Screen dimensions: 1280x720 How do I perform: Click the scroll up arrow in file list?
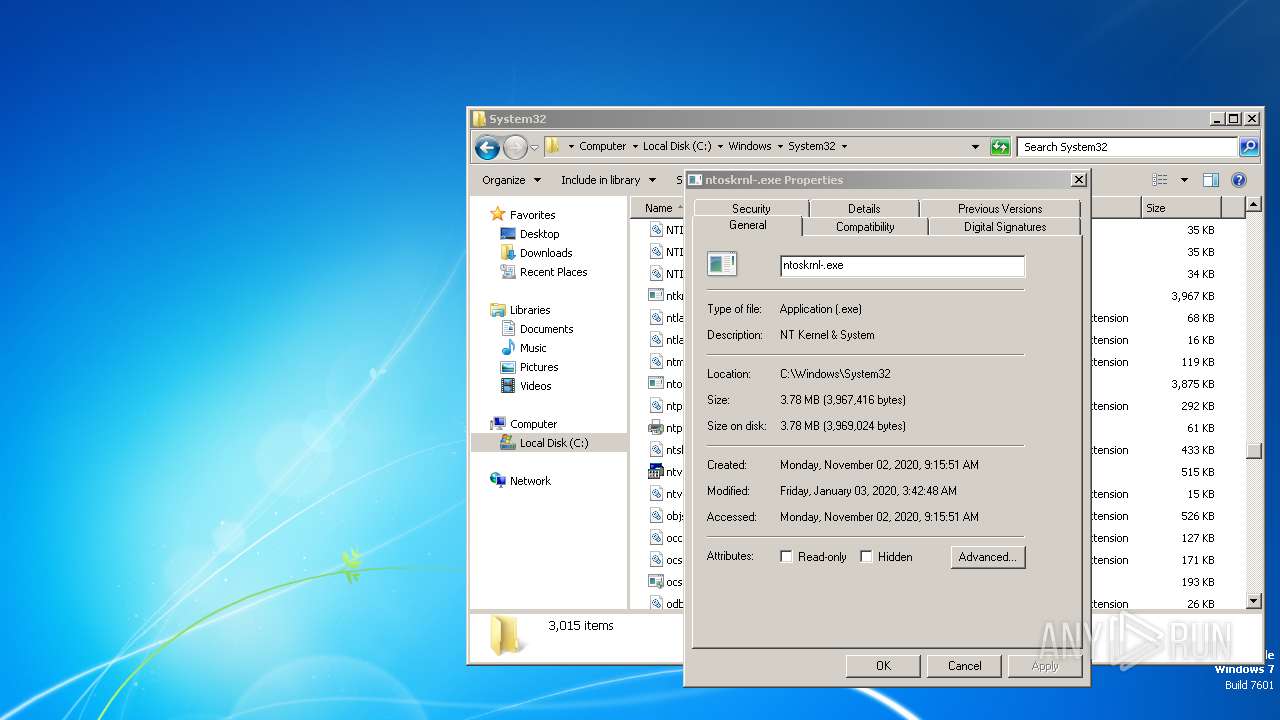1254,205
